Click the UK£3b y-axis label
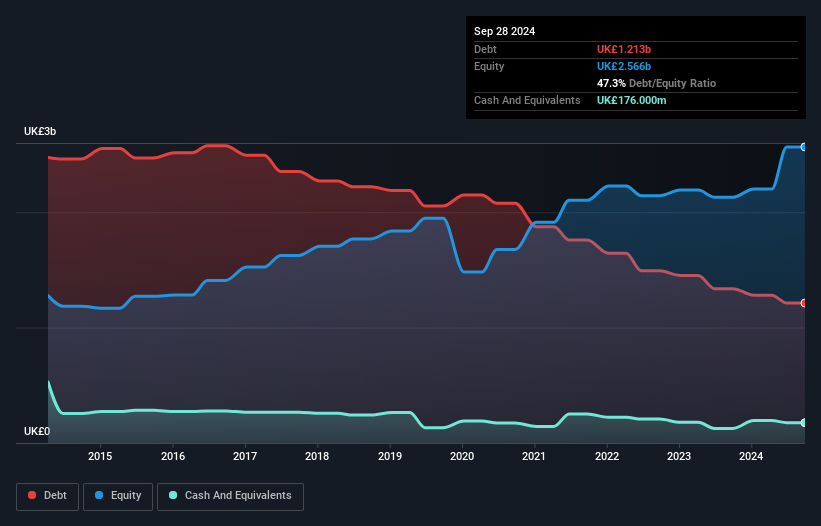 click(40, 131)
